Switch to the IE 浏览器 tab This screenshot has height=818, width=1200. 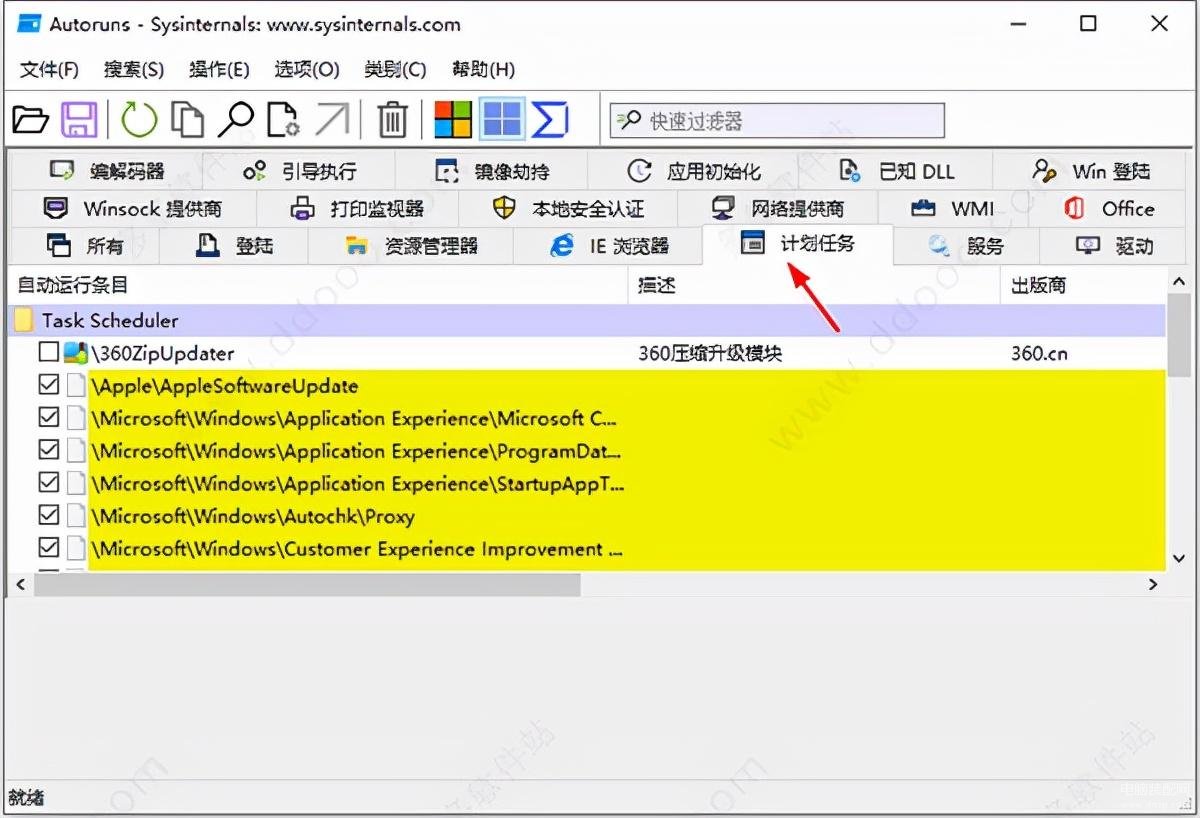[609, 246]
